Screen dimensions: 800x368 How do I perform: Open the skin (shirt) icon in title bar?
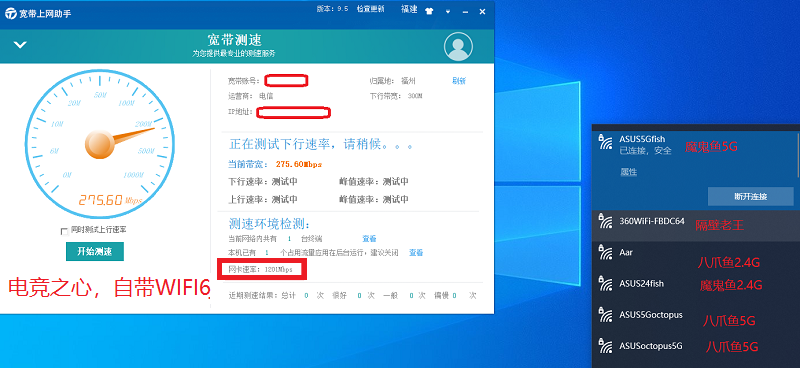[429, 11]
